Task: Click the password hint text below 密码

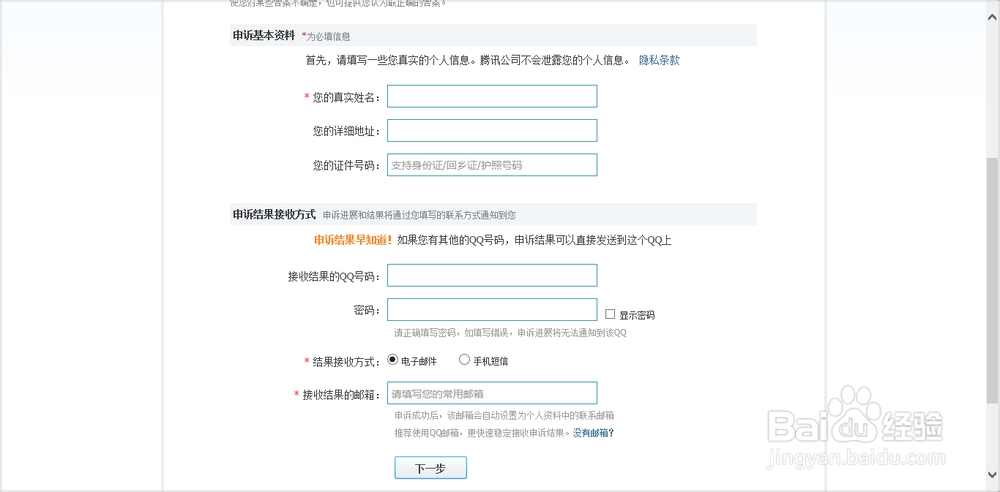Action: pyautogui.click(x=510, y=333)
